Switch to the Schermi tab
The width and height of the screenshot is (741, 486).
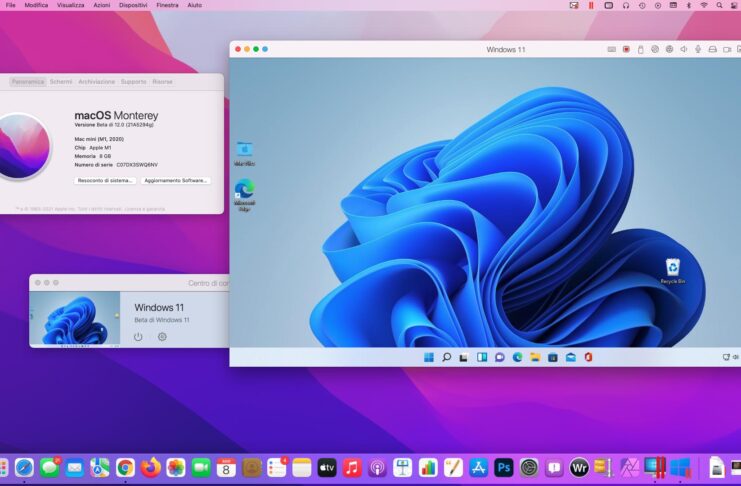click(x=61, y=82)
